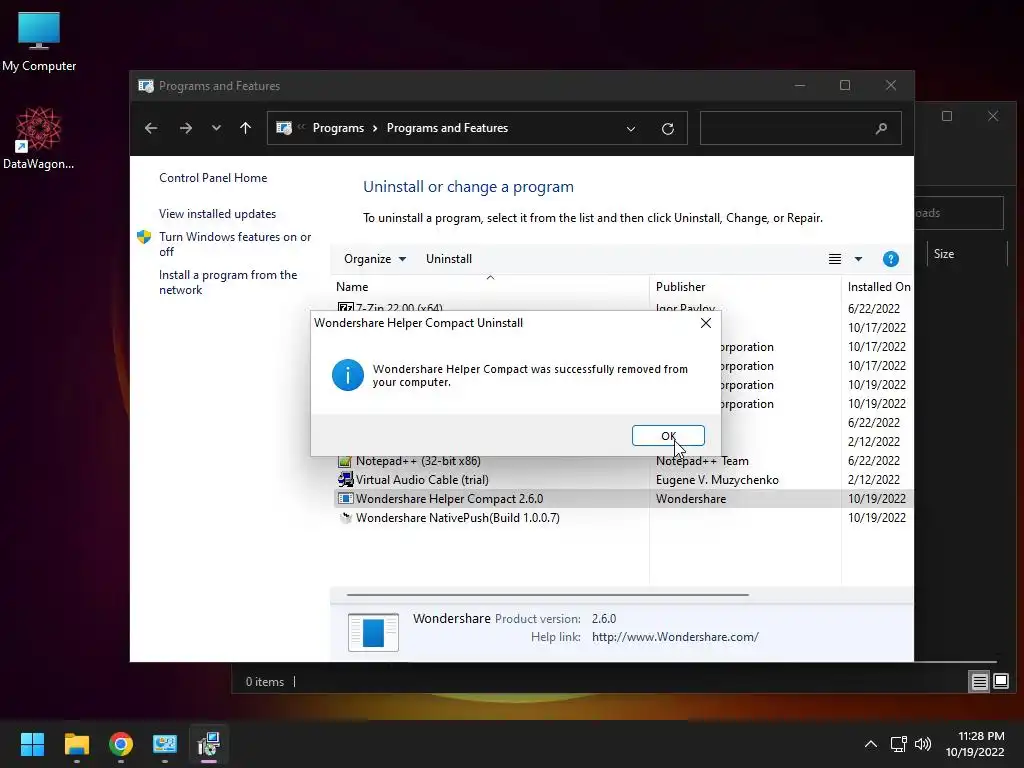Click the blue information icon in dialog
1024x768 pixels.
(347, 375)
